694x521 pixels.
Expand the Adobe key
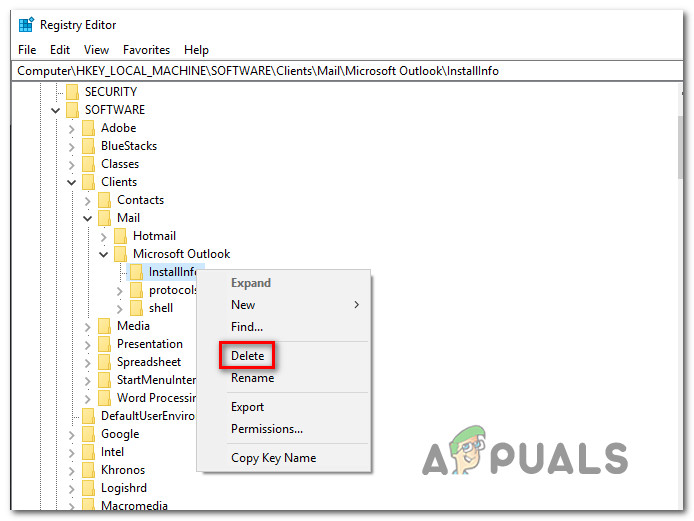(x=72, y=128)
